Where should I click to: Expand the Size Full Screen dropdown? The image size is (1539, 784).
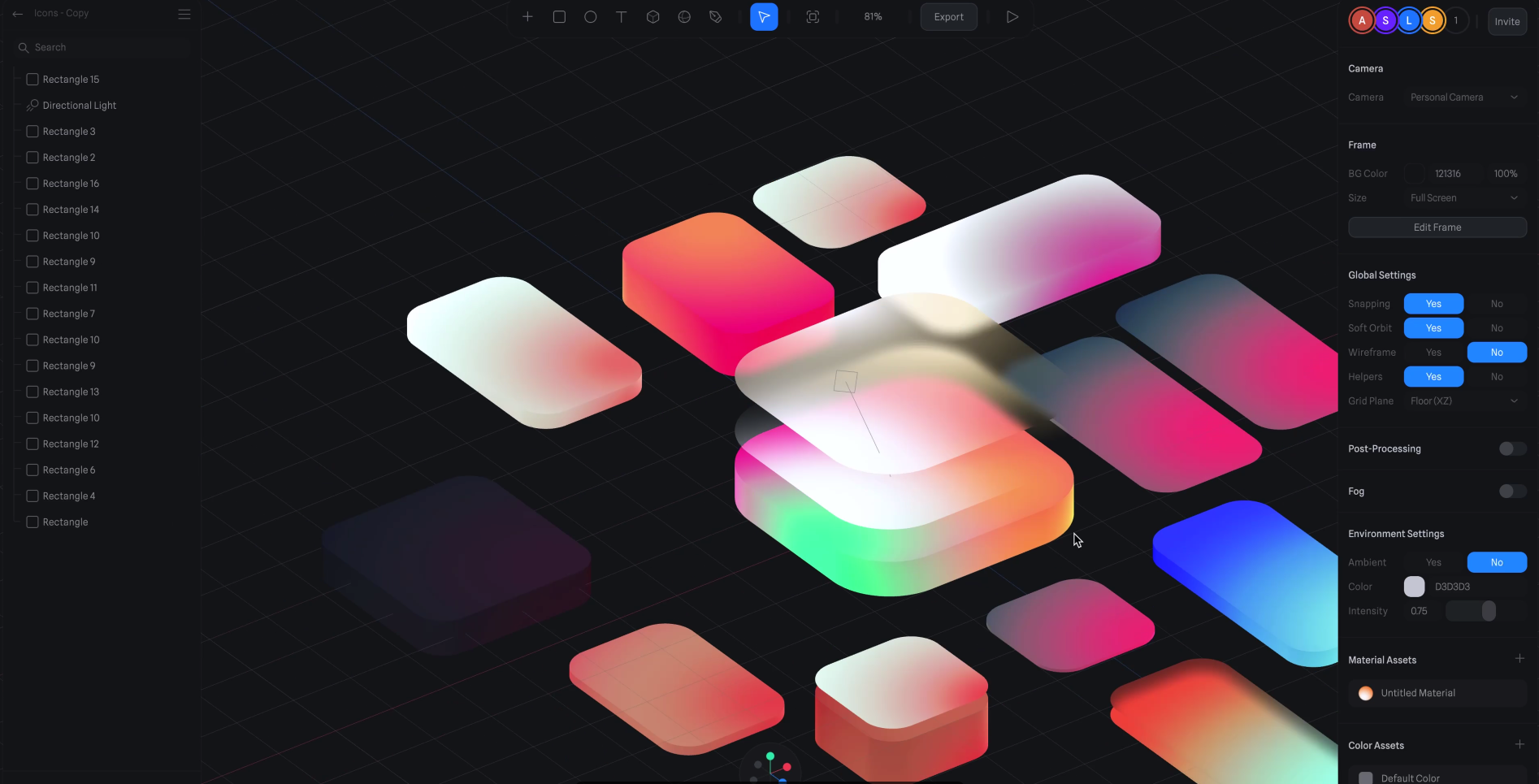point(1463,198)
